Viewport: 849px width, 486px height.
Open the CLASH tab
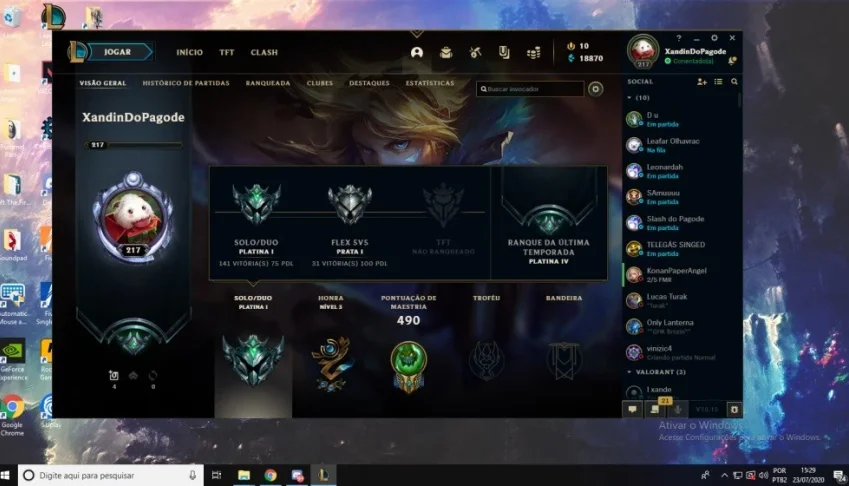pos(264,52)
